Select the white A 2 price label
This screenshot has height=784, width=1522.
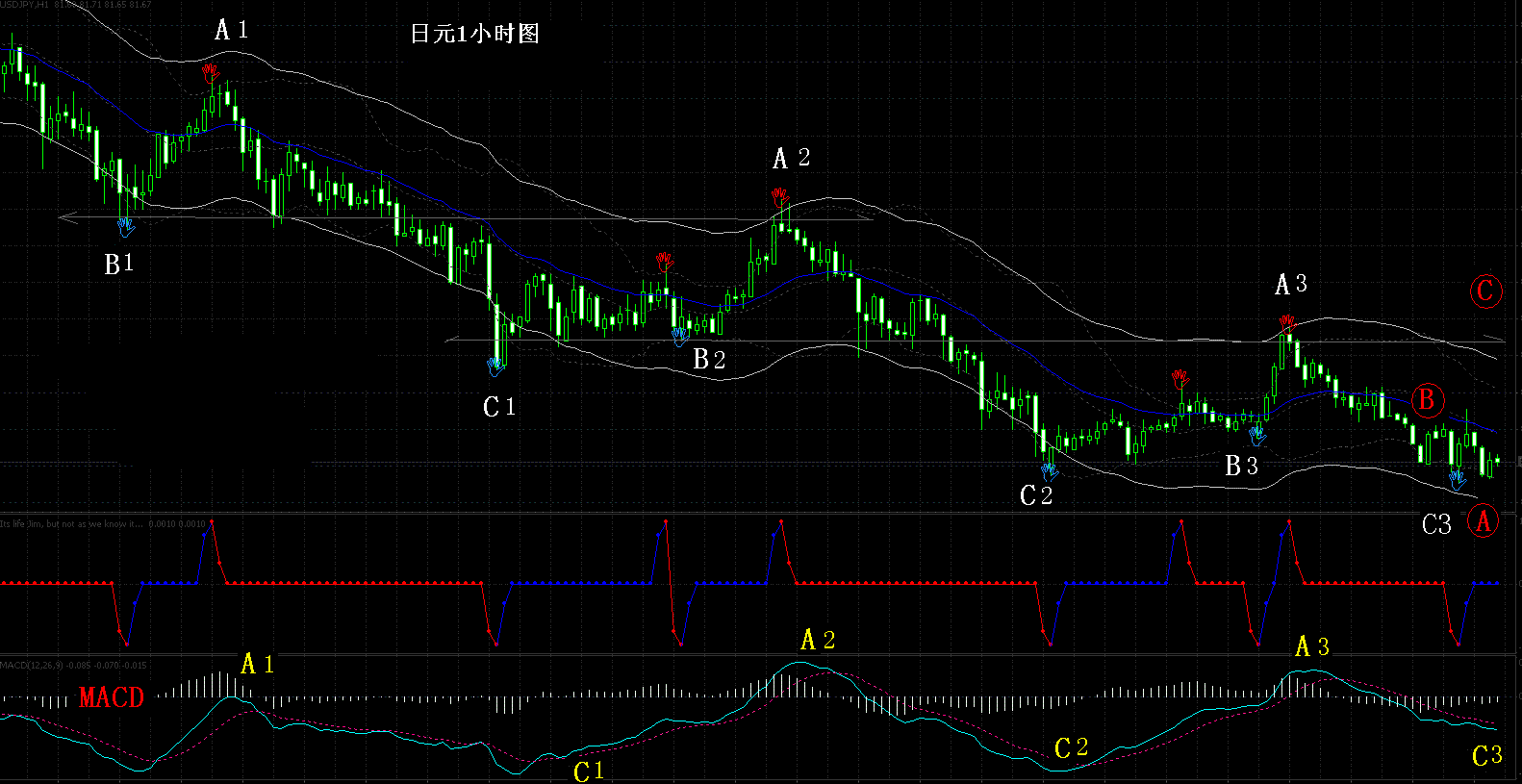[x=792, y=158]
